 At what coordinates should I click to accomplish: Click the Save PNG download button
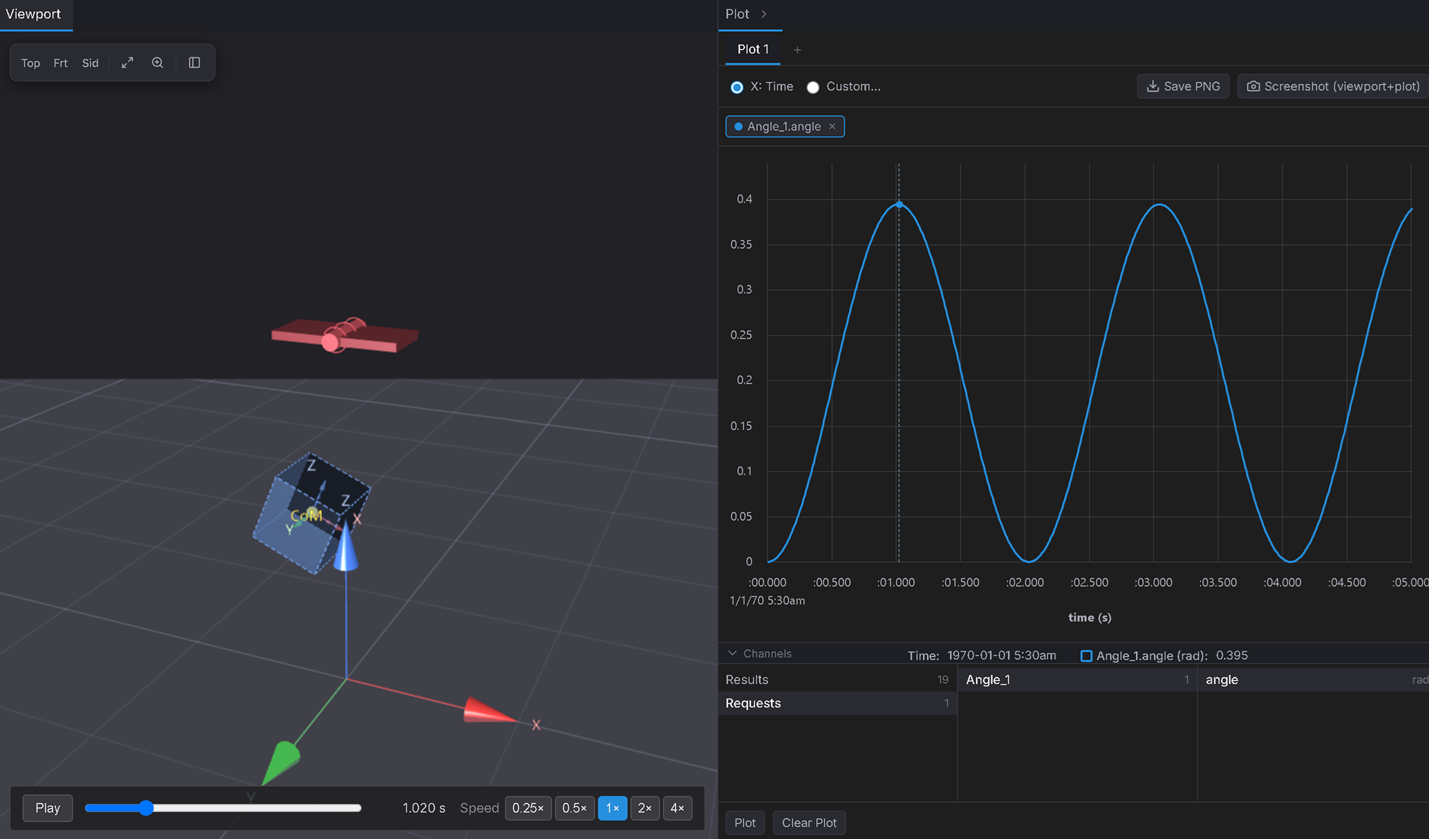(x=1183, y=87)
